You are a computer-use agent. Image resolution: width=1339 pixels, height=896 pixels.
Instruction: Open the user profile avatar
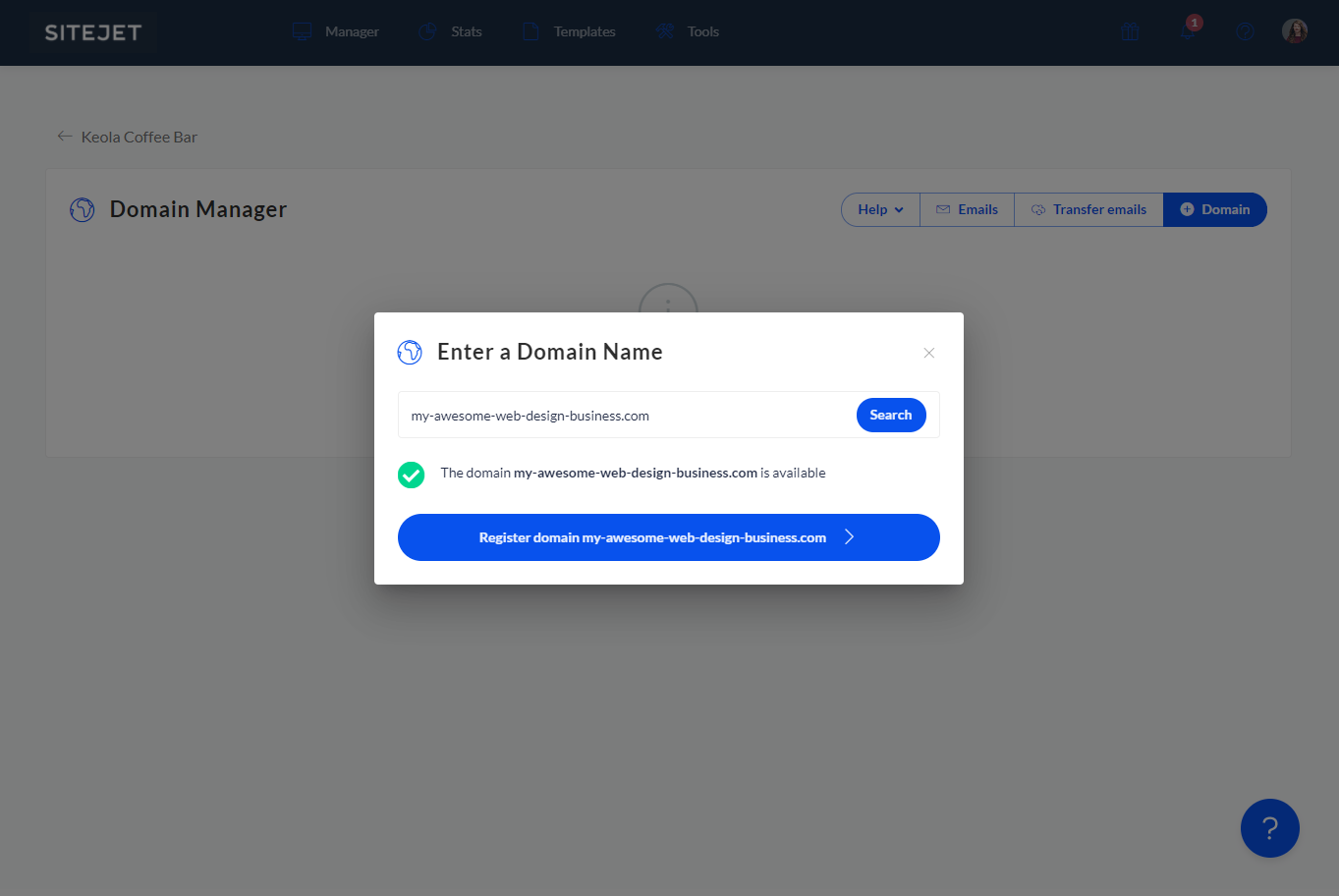coord(1295,31)
